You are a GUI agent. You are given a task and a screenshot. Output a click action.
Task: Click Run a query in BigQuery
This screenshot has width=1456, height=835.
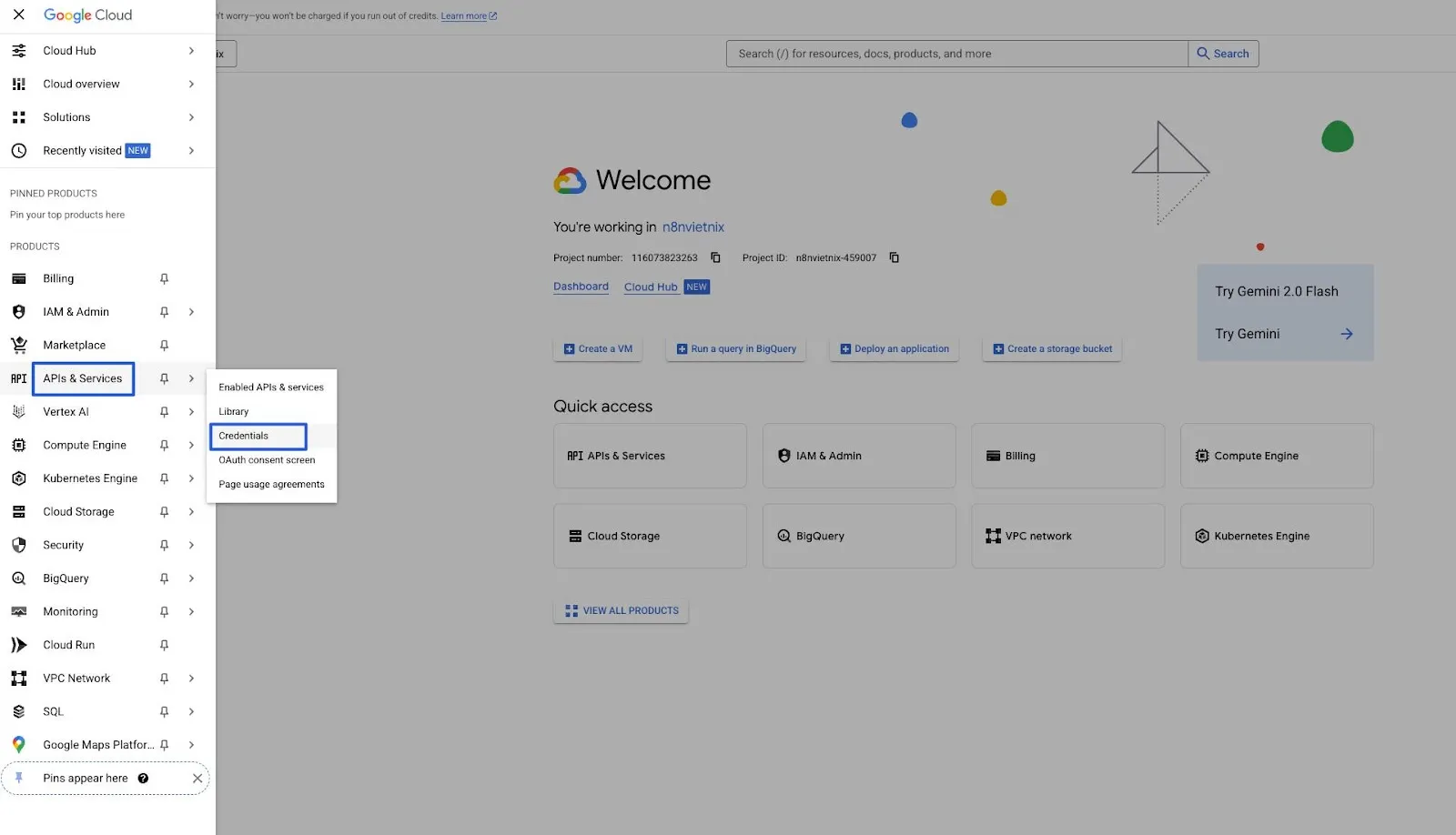click(x=735, y=349)
